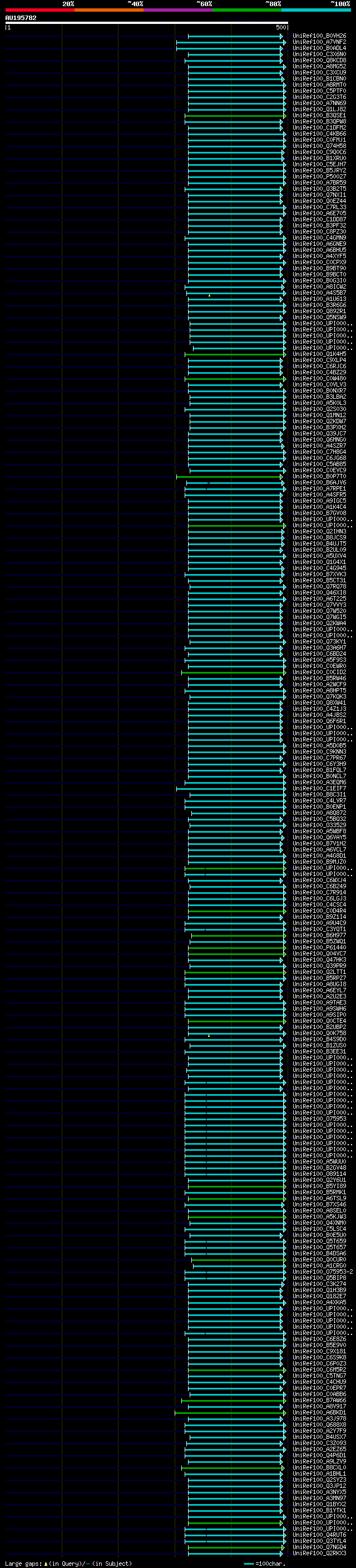The height and width of the screenshot is (1568, 356).
Task: Select hit UniRef100_B4S9D0
Action: 319,1040
